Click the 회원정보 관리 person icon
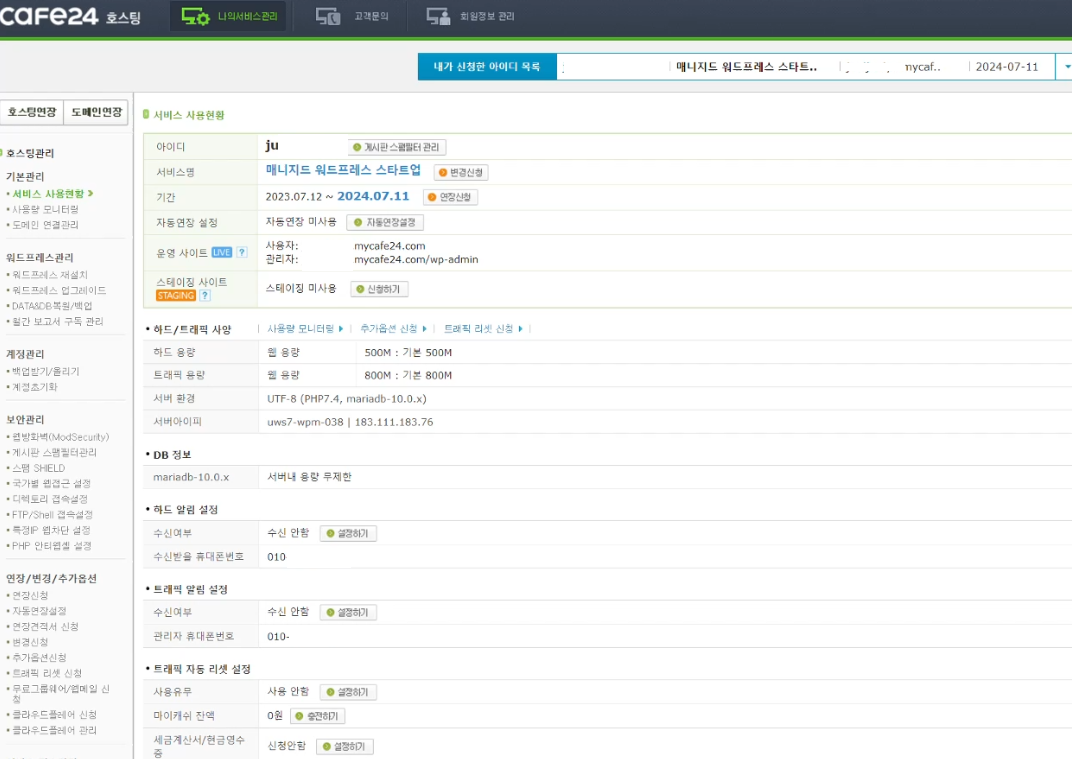The height and width of the screenshot is (759, 1072). tap(438, 16)
